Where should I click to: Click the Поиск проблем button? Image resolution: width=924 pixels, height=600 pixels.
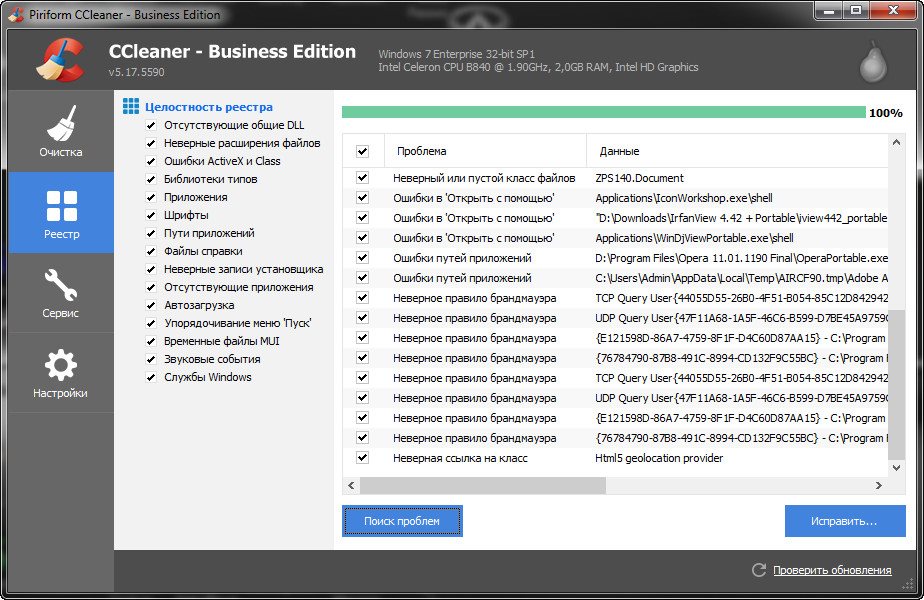click(402, 521)
